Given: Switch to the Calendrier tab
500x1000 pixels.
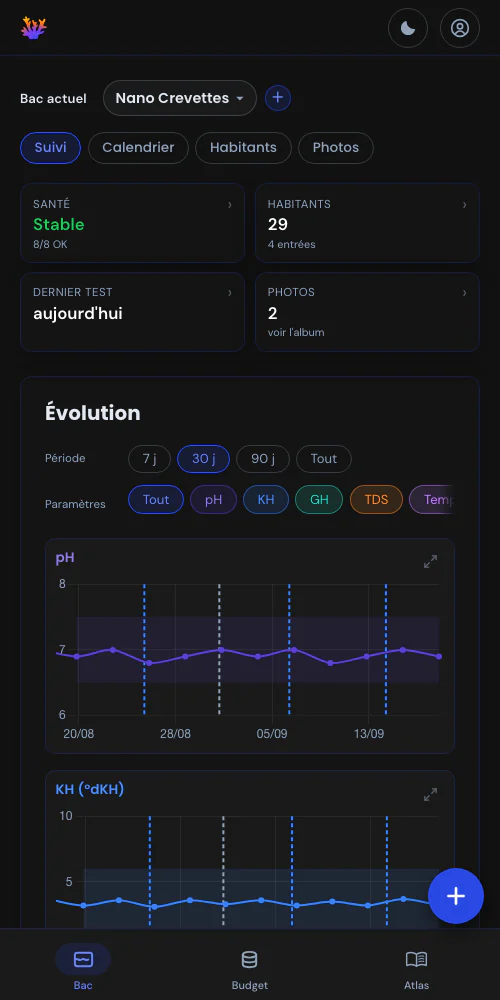Looking at the screenshot, I should click(138, 148).
